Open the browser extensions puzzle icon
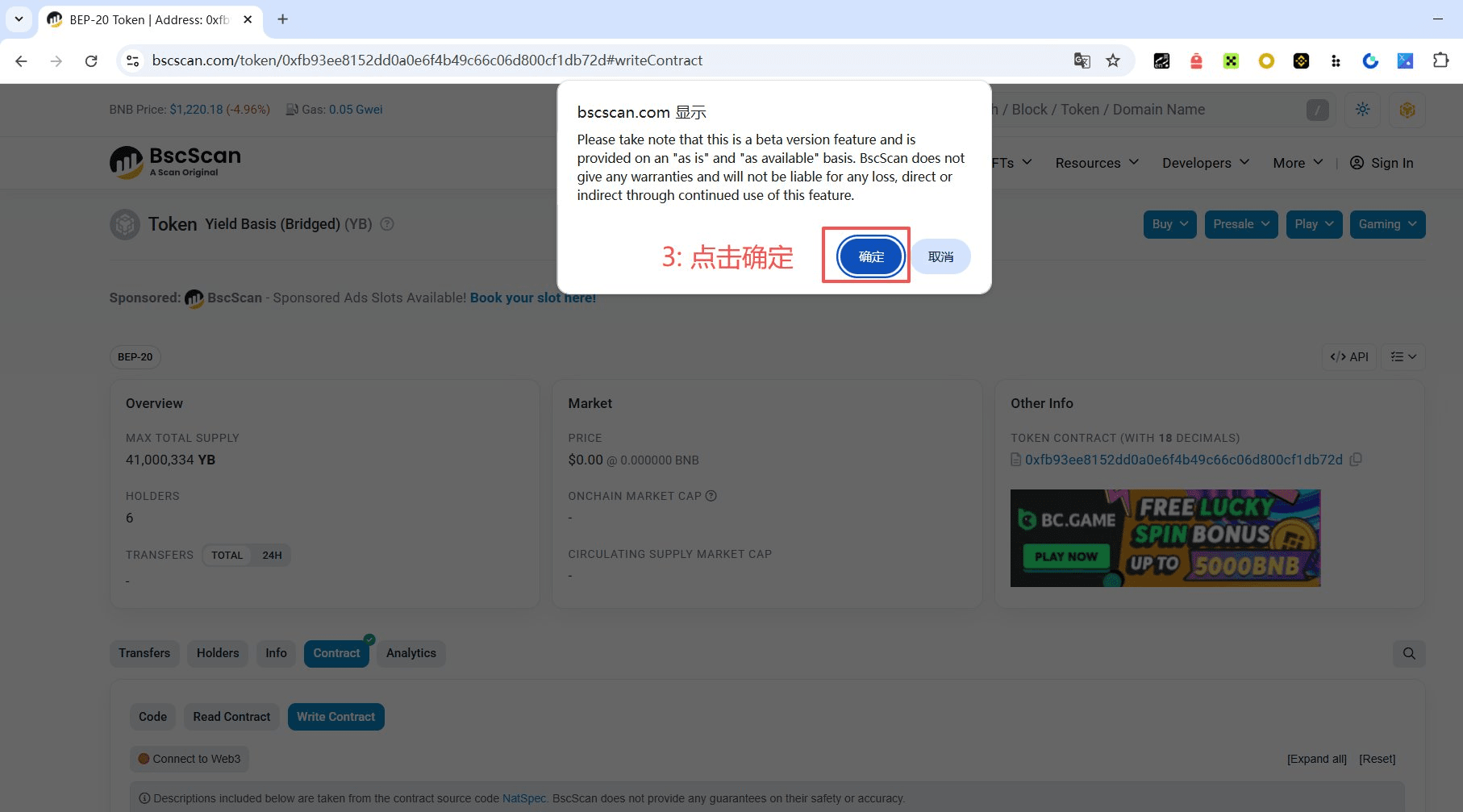This screenshot has height=812, width=1463. click(x=1440, y=60)
